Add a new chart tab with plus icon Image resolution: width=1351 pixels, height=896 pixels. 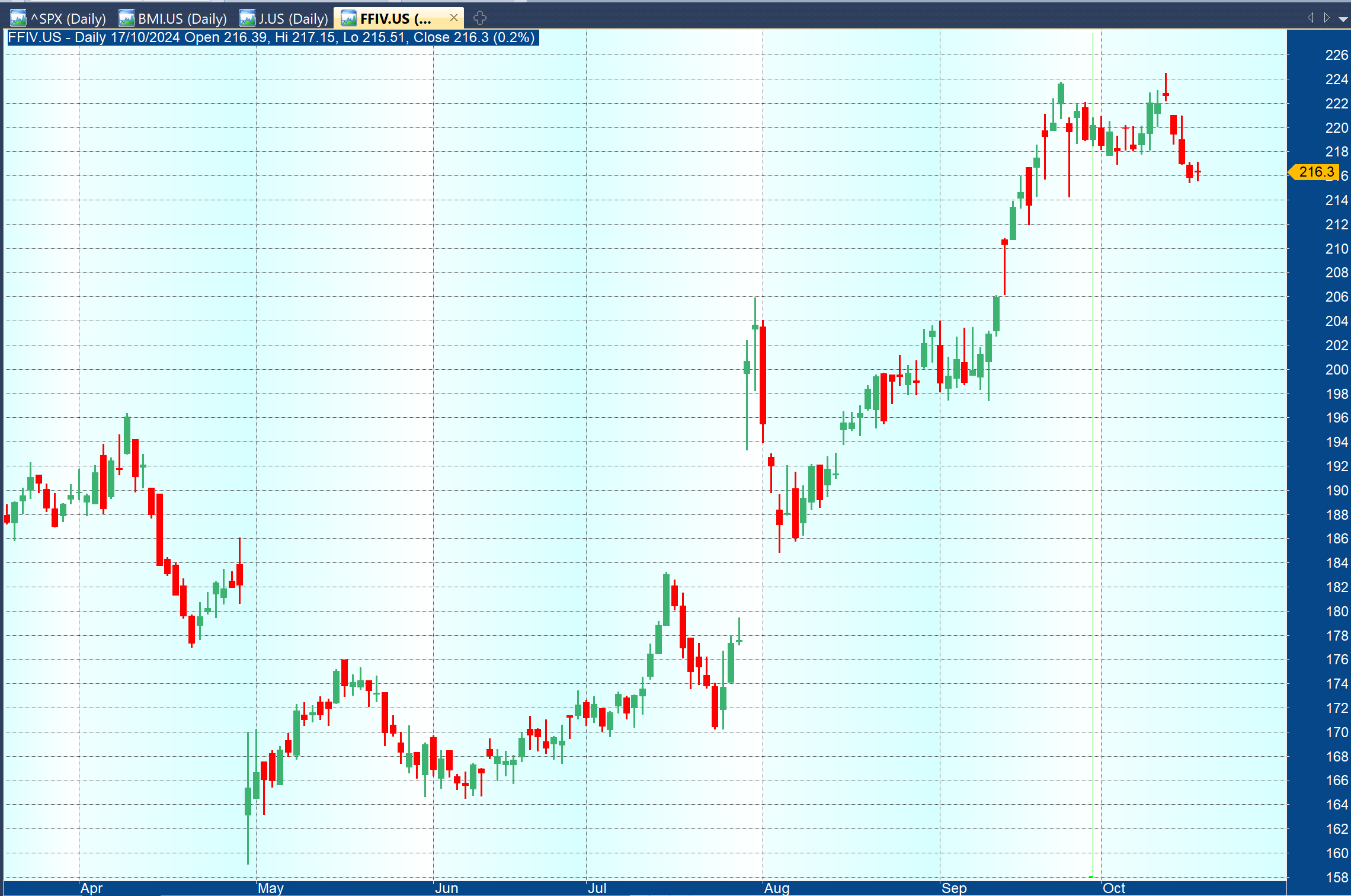480,18
